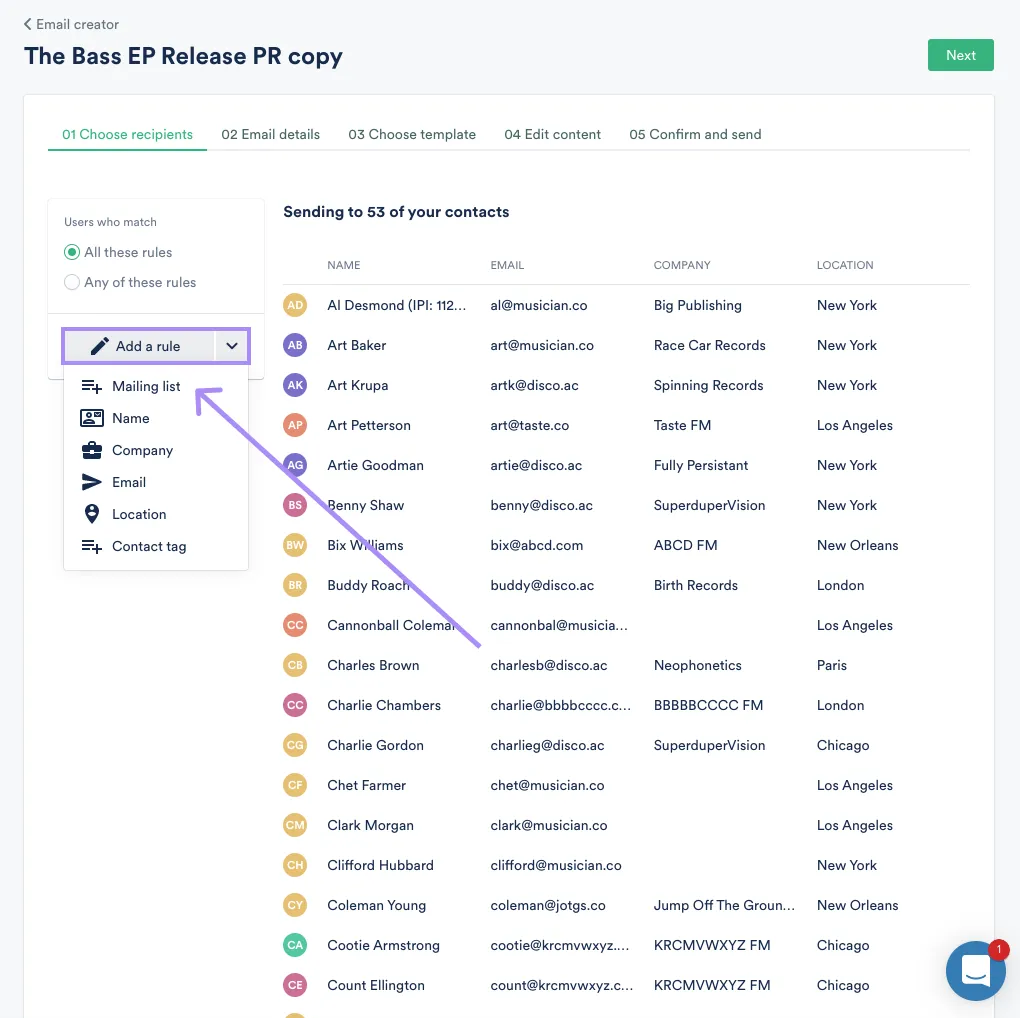The image size is (1020, 1018).
Task: Click the green Next button
Action: (x=960, y=55)
